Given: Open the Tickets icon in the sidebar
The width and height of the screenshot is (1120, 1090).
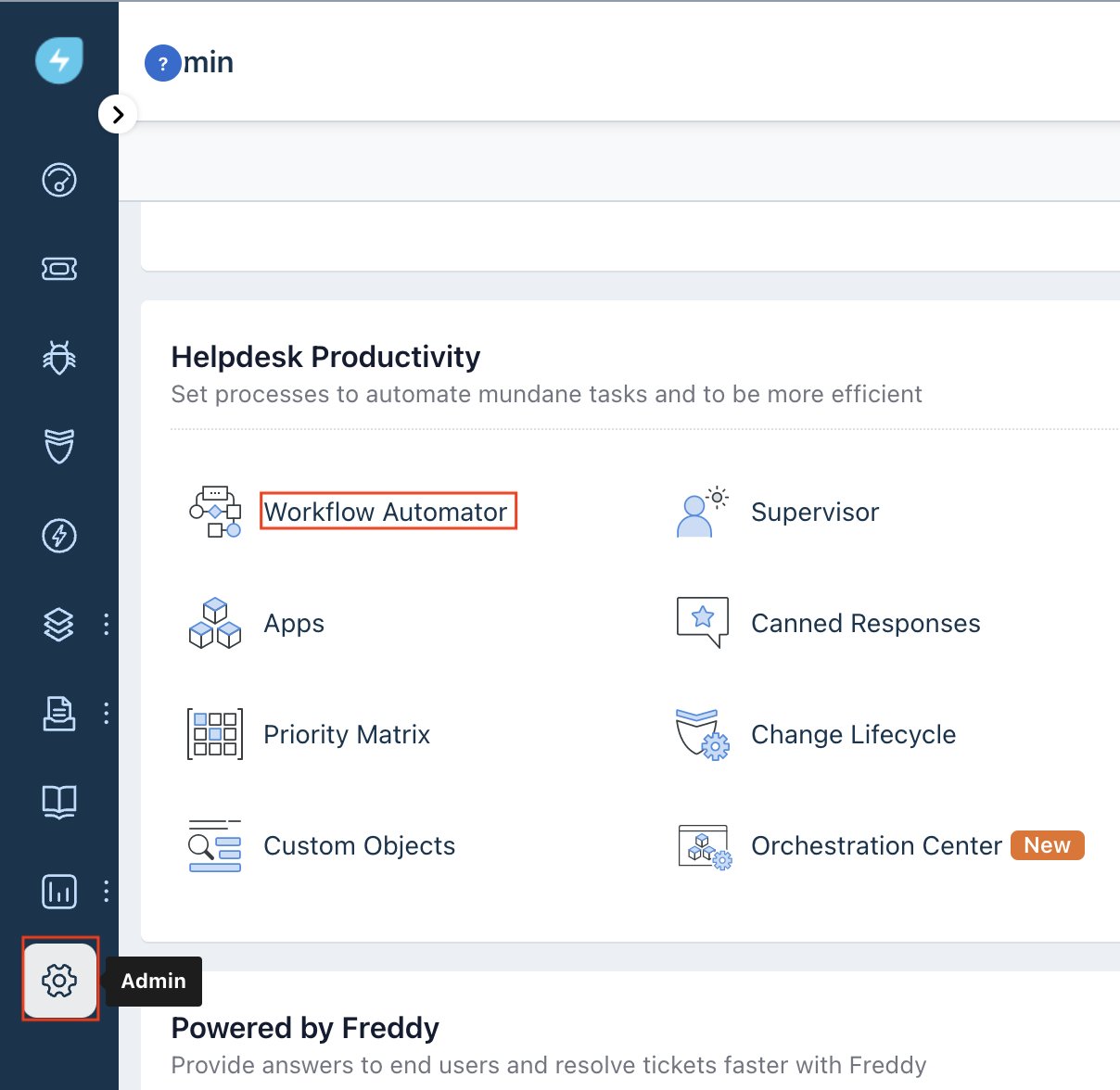Looking at the screenshot, I should point(58,269).
